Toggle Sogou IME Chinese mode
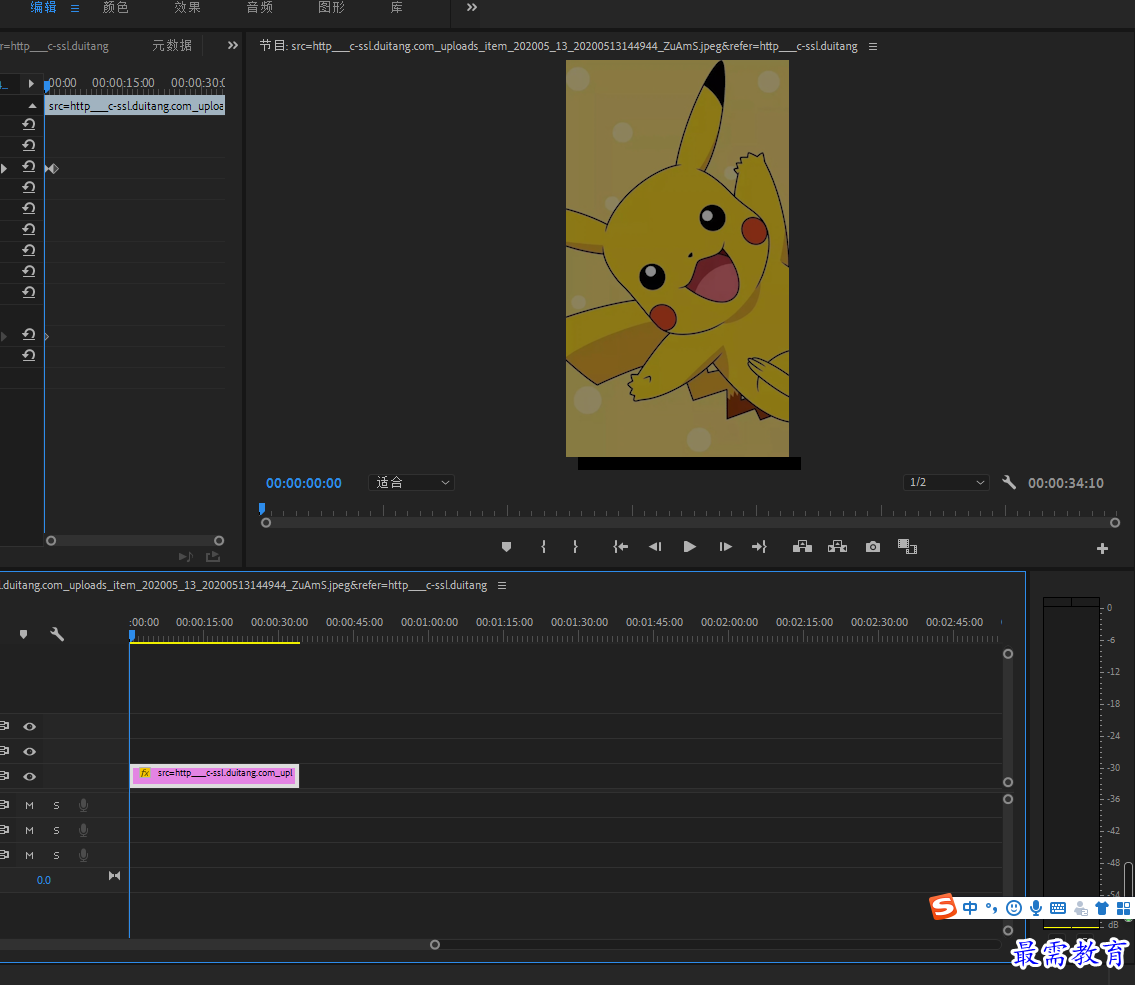Screen dimensions: 1135x985 [970, 908]
